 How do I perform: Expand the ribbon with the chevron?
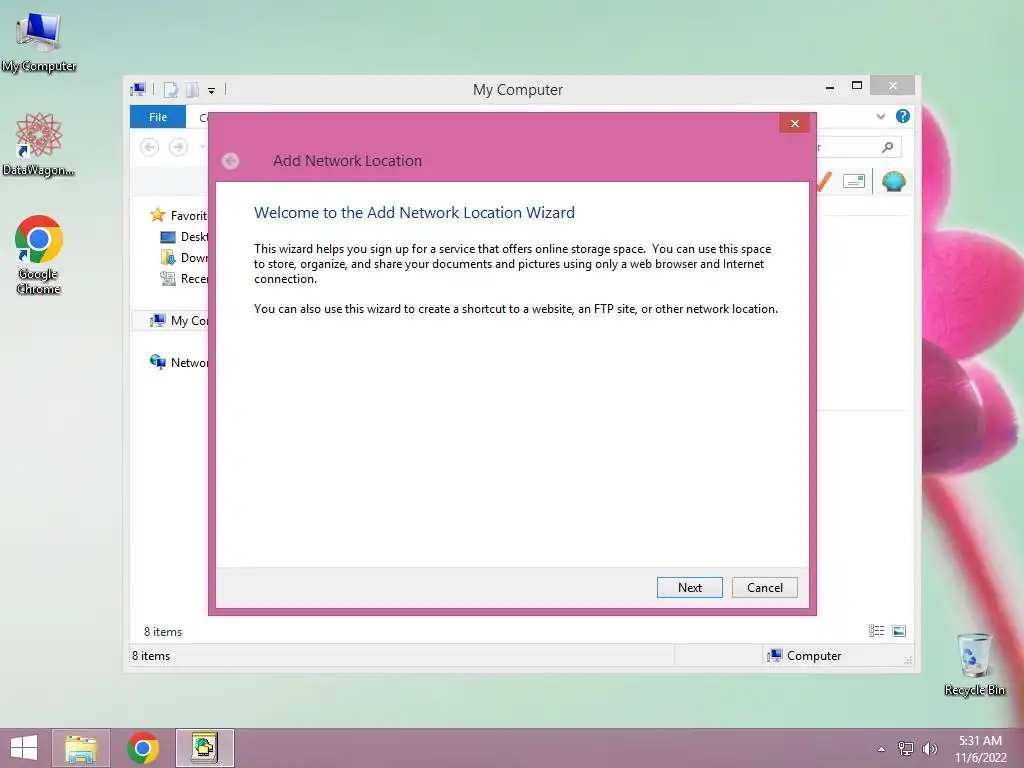coord(880,116)
